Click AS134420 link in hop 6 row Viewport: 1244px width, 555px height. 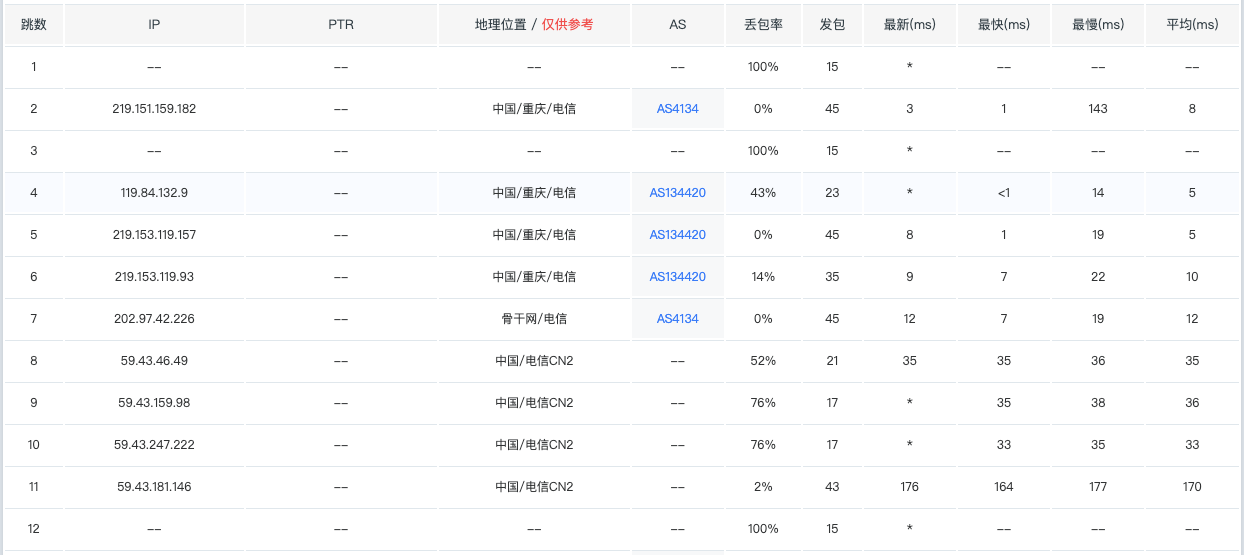(677, 277)
